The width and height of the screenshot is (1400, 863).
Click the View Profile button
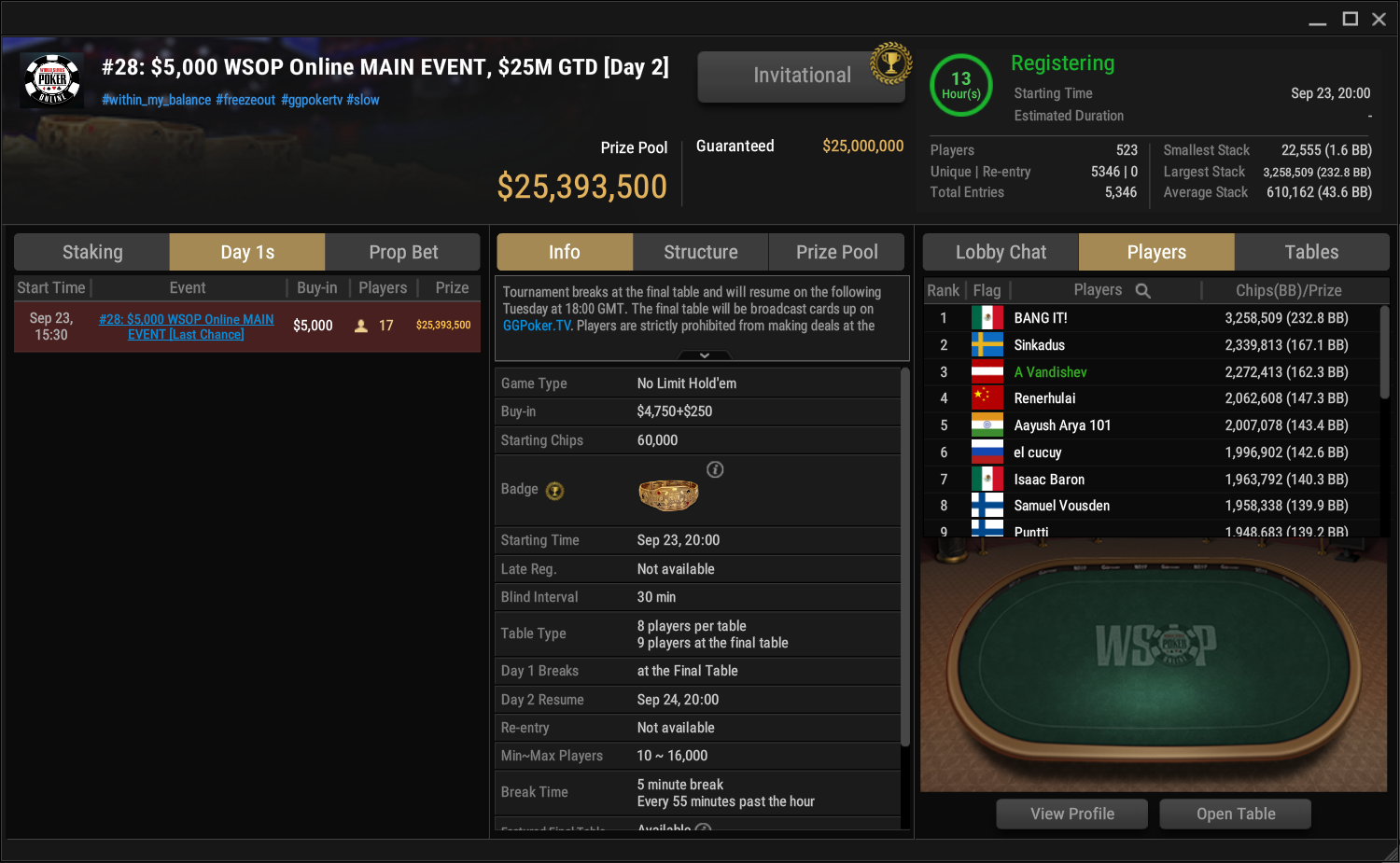tap(1072, 814)
